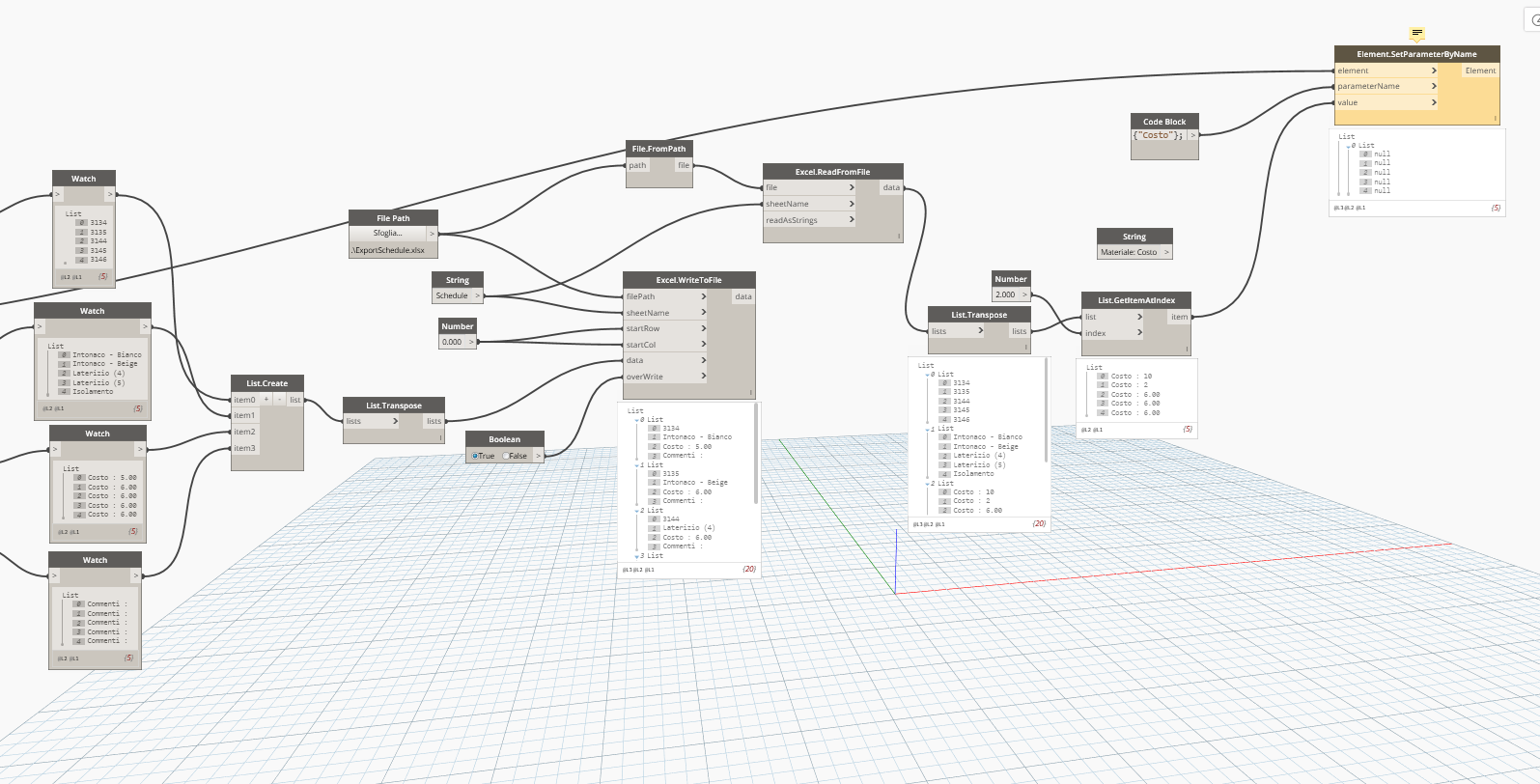Click the Number field showing 0.000
Screen dimensions: 1540x784
[454, 342]
